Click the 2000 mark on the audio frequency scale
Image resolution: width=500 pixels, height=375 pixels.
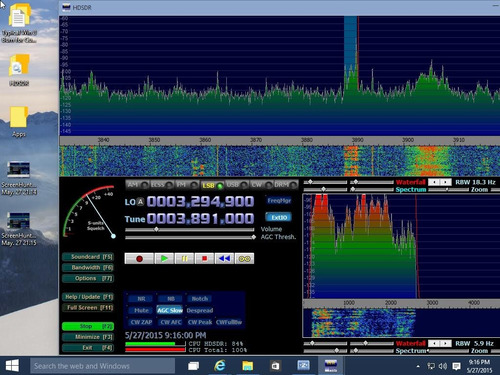(x=391, y=303)
